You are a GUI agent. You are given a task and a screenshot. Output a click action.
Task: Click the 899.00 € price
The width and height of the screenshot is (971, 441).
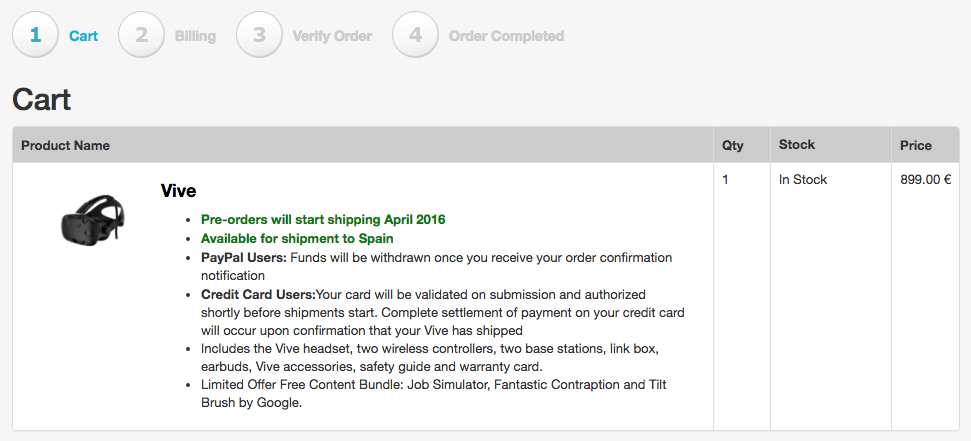(x=926, y=180)
